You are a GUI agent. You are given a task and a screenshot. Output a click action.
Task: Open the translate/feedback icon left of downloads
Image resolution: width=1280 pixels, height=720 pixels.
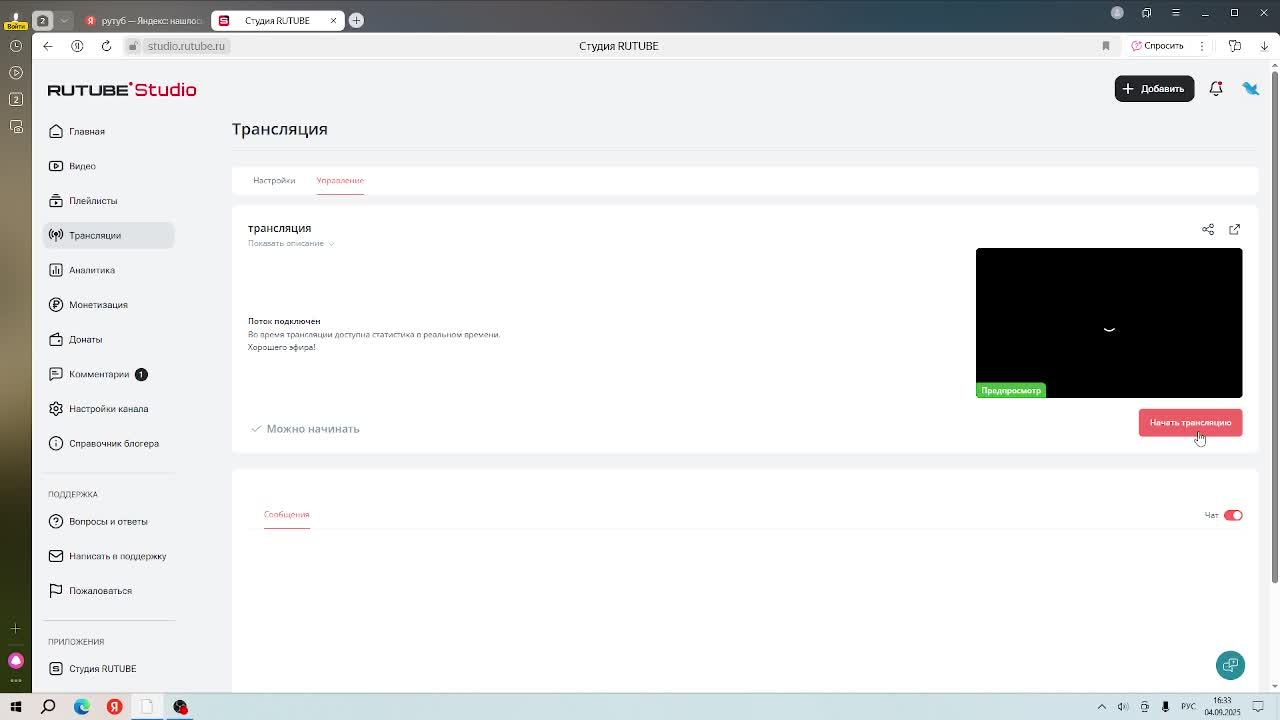[x=1235, y=46]
